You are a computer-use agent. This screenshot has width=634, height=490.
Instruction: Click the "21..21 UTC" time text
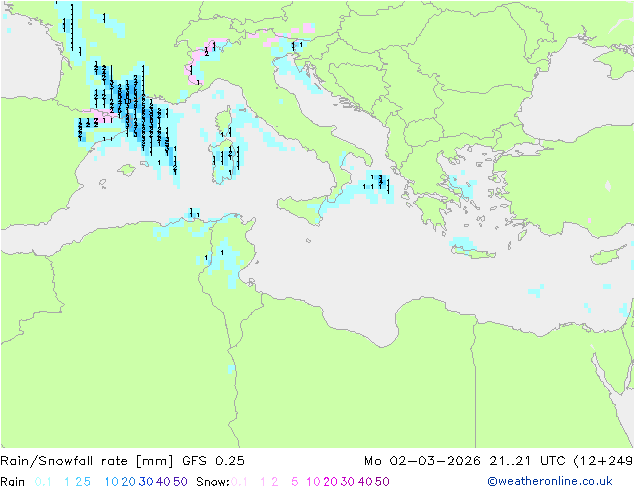tap(527, 461)
